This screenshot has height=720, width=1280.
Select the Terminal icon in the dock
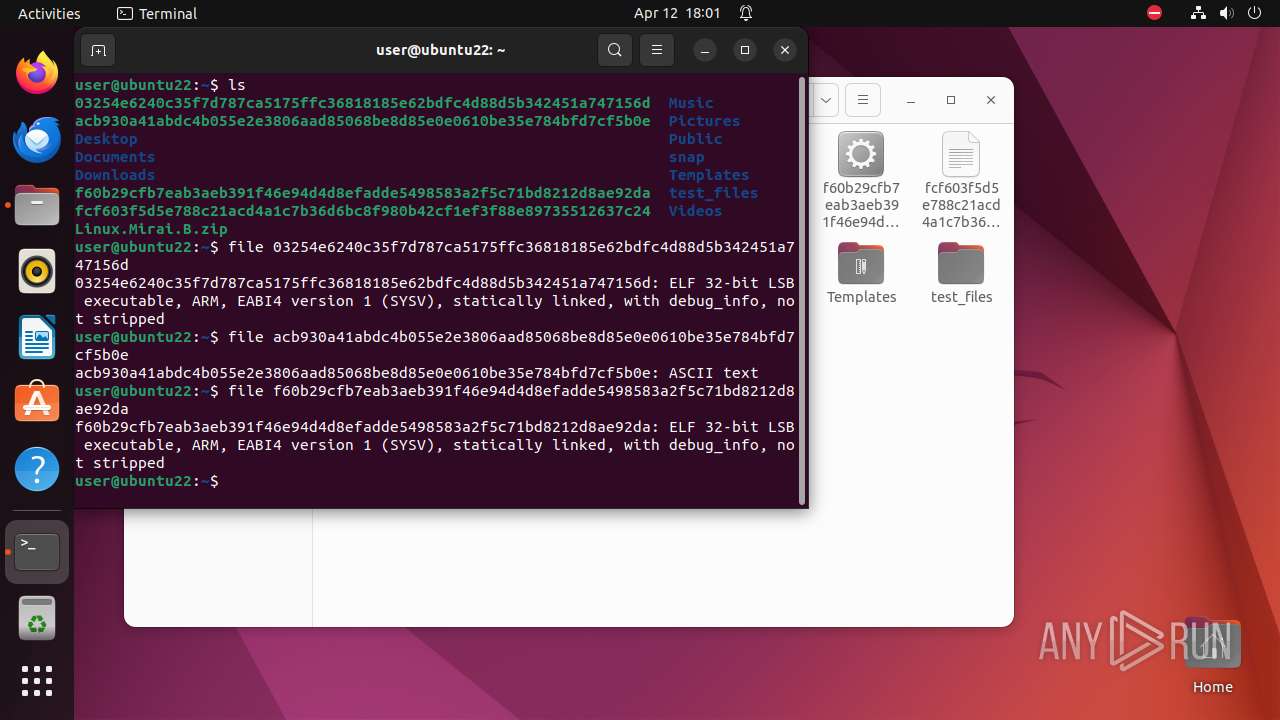[37, 551]
